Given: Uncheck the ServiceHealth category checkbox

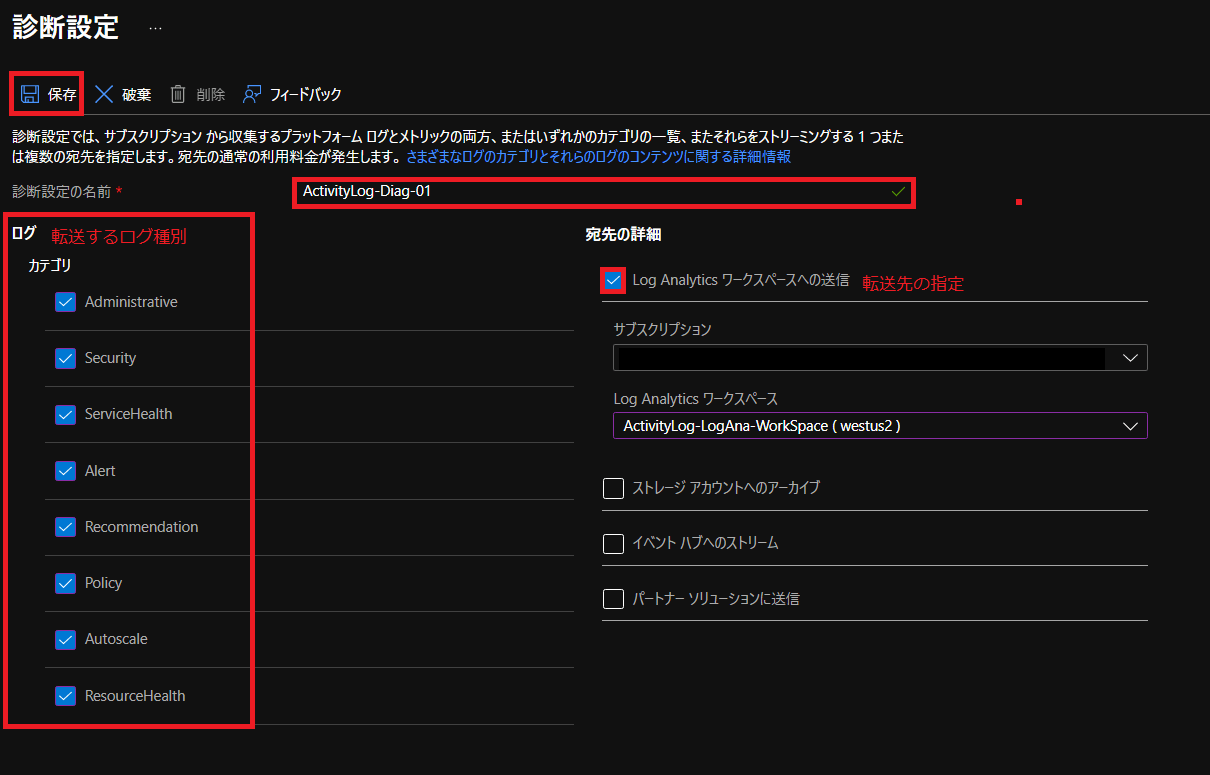Looking at the screenshot, I should [66, 414].
